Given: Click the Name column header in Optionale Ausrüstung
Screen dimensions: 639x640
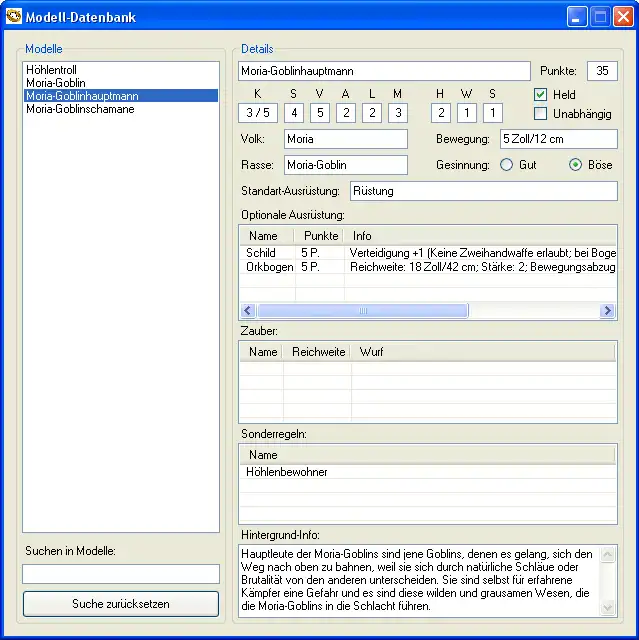Looking at the screenshot, I should pyautogui.click(x=267, y=236).
